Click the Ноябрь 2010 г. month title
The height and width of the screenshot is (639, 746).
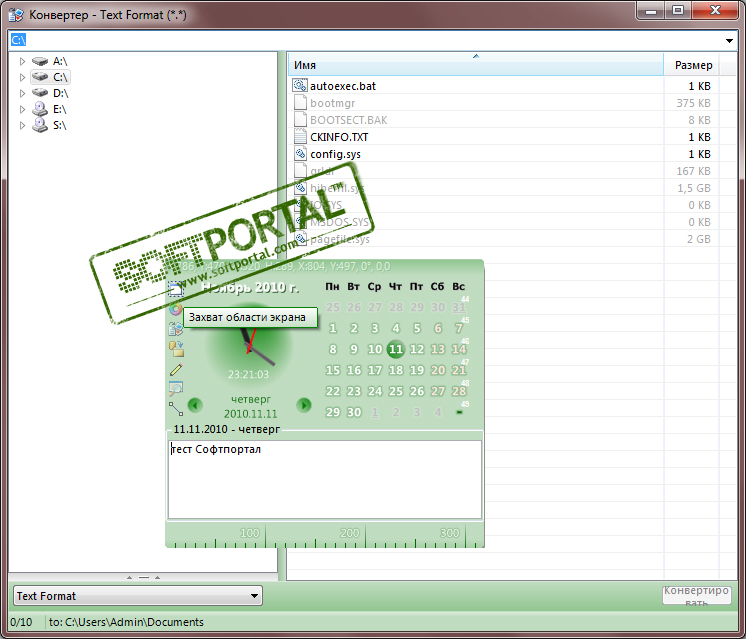click(x=250, y=287)
